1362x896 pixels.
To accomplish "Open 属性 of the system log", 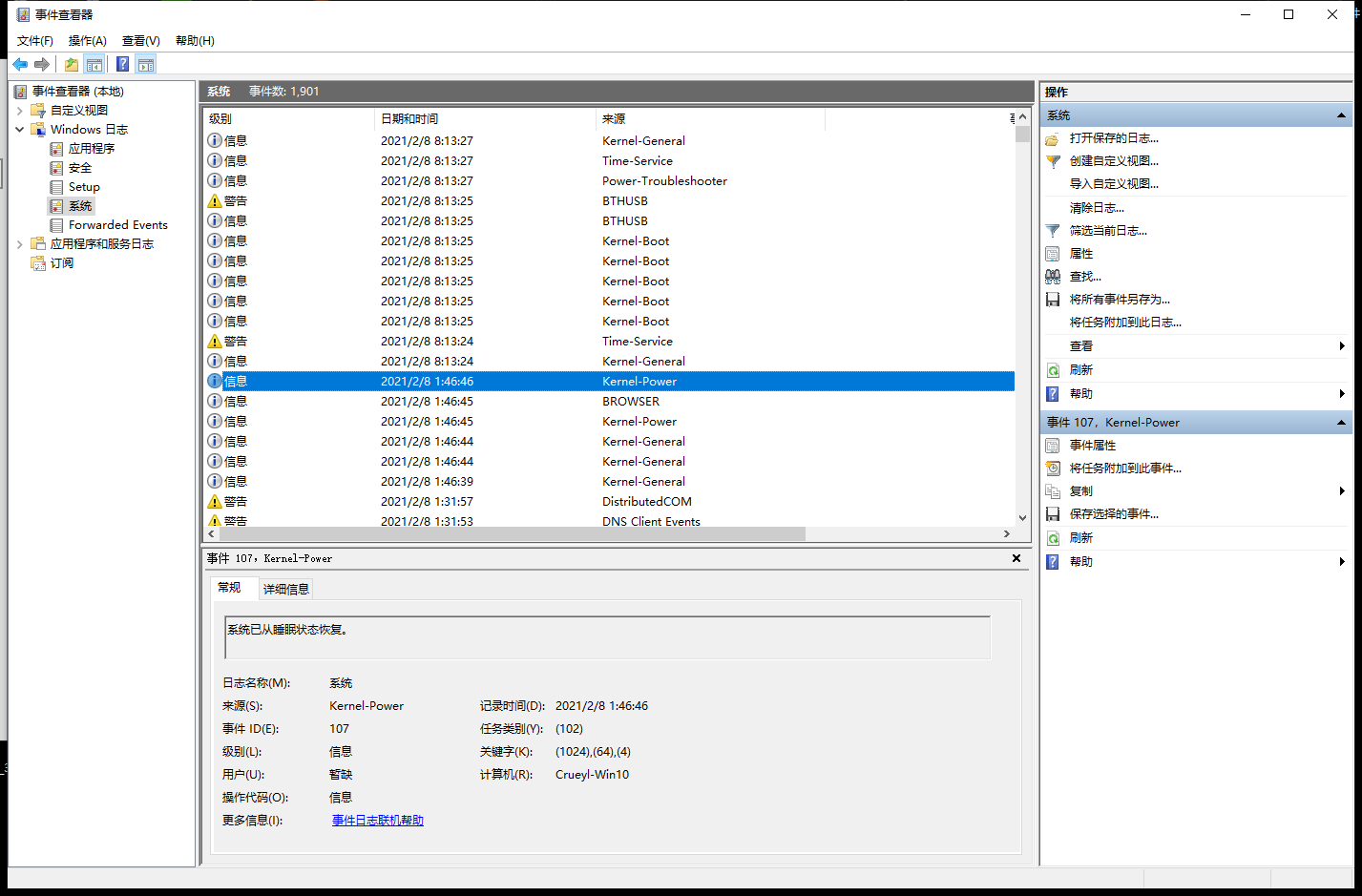I will [x=1081, y=254].
